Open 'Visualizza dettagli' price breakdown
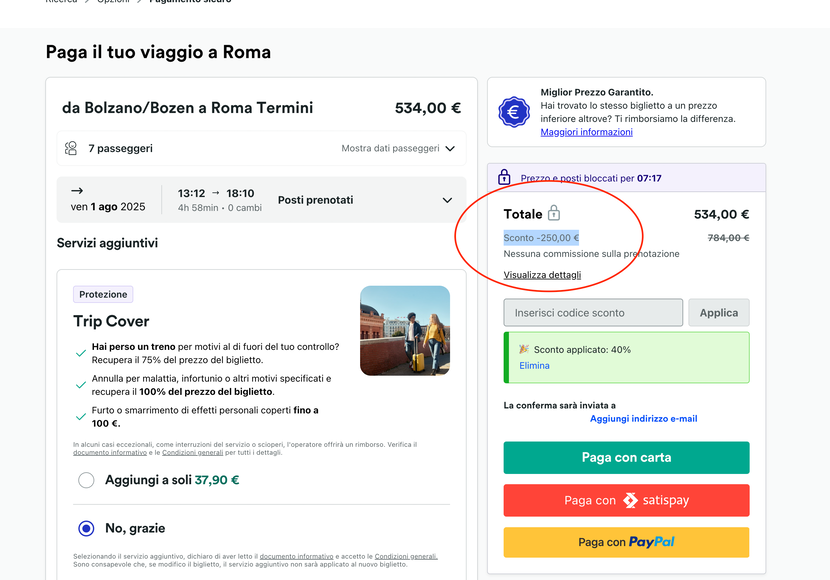Image resolution: width=830 pixels, height=580 pixels. coord(542,275)
